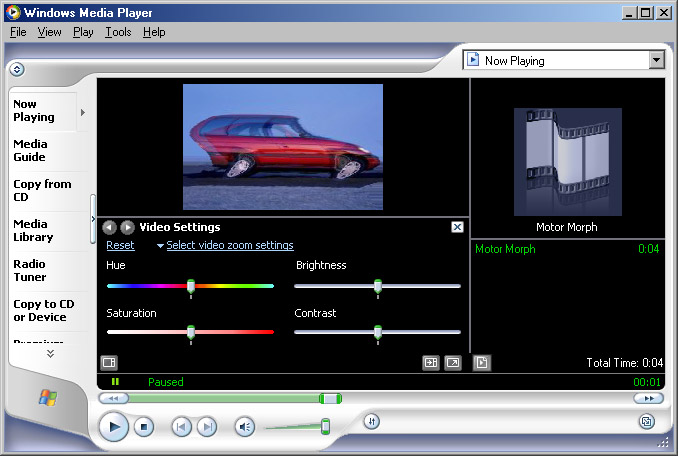678x456 pixels.
Task: Click the volume slider handle
Action: [x=326, y=426]
